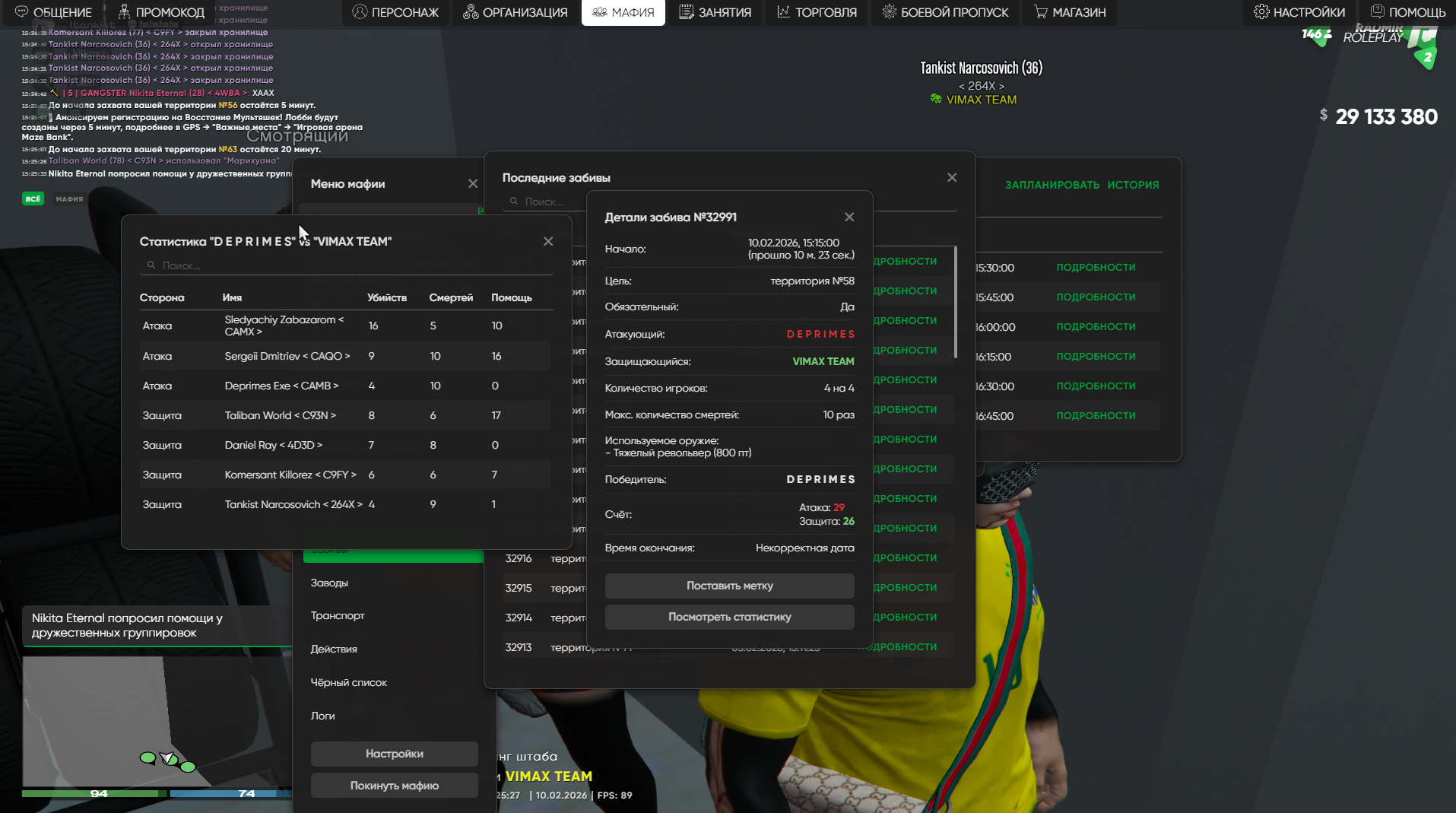Open Действия in the mafia menu

tap(334, 649)
